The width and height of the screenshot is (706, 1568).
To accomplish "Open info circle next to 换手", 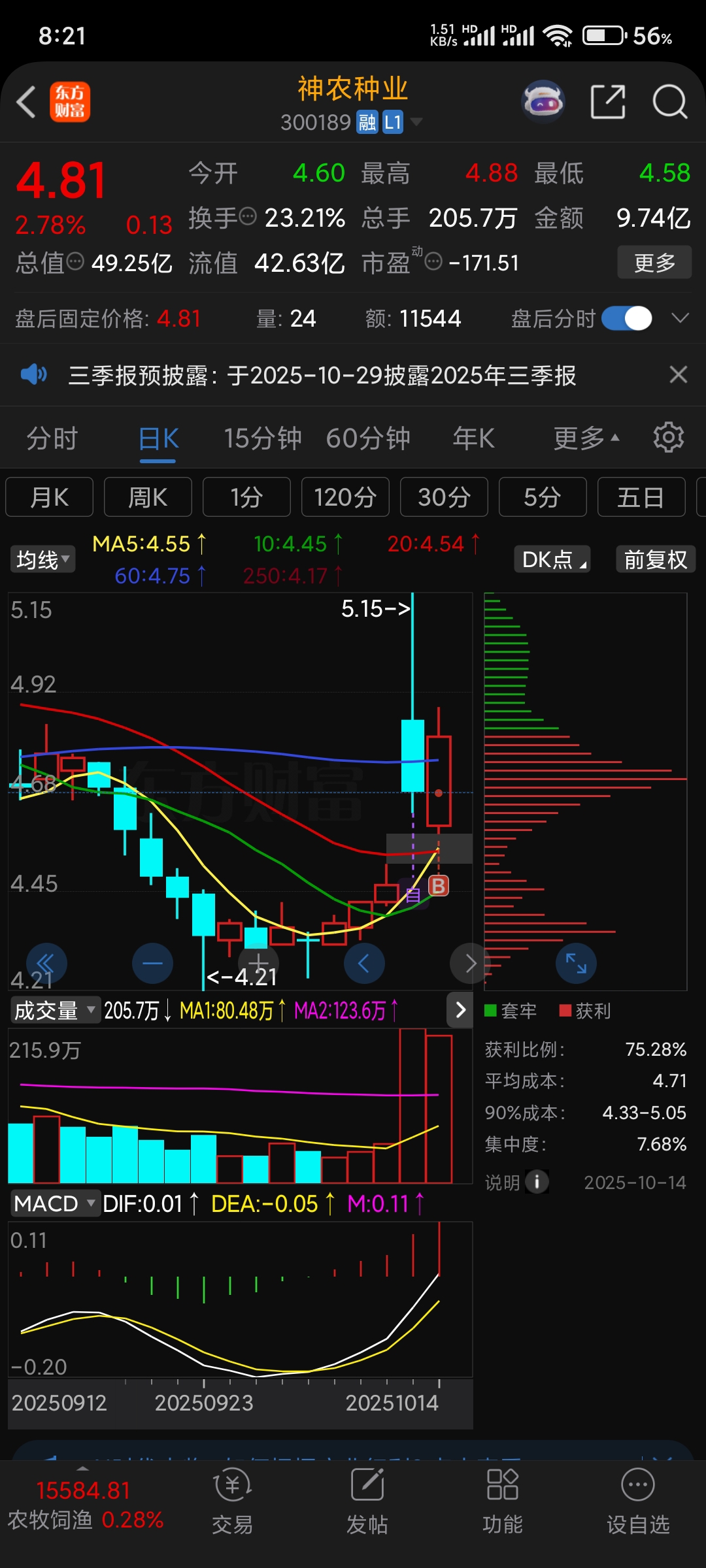I will point(248,216).
